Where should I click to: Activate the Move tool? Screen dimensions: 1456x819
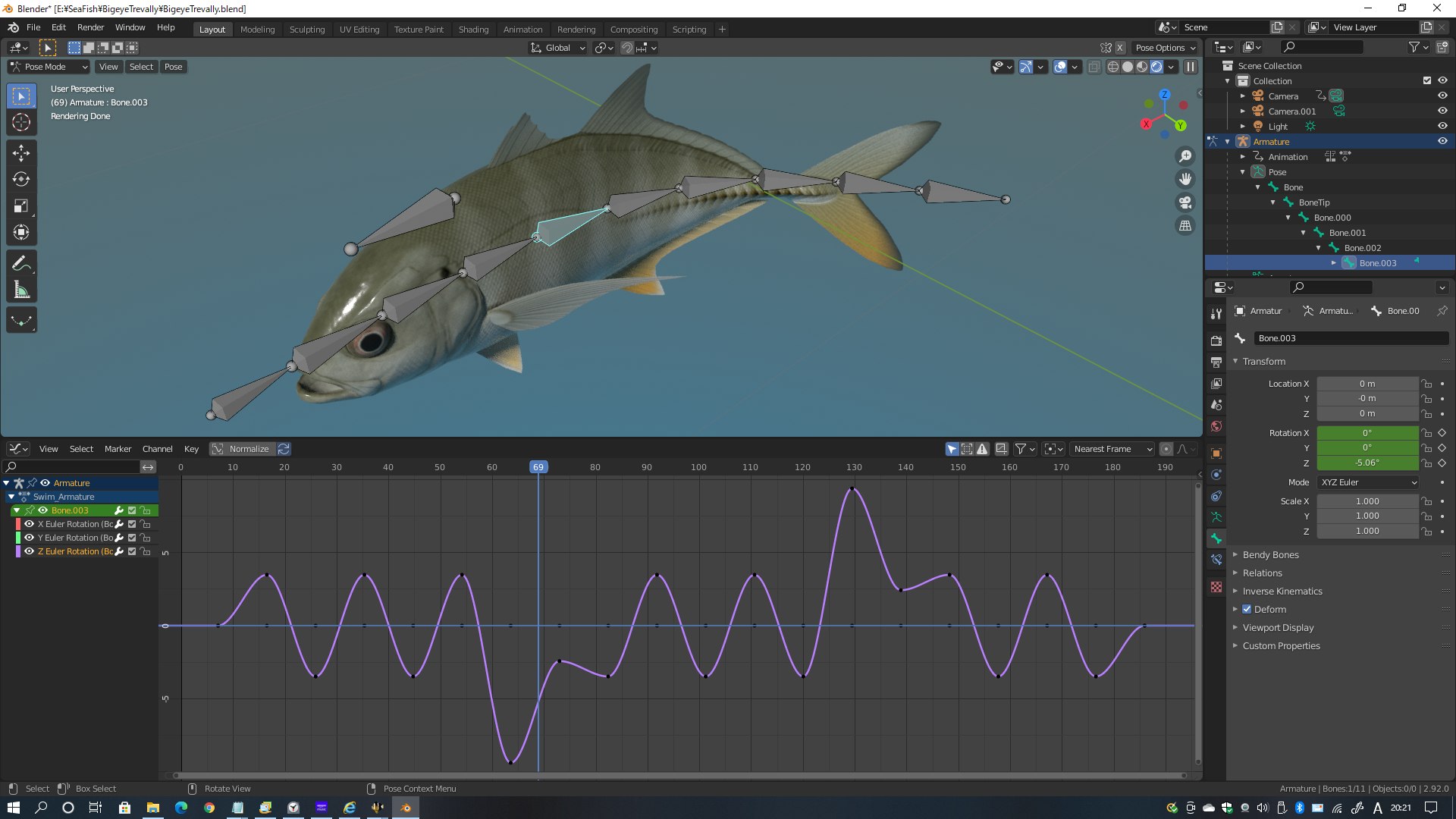pos(21,153)
